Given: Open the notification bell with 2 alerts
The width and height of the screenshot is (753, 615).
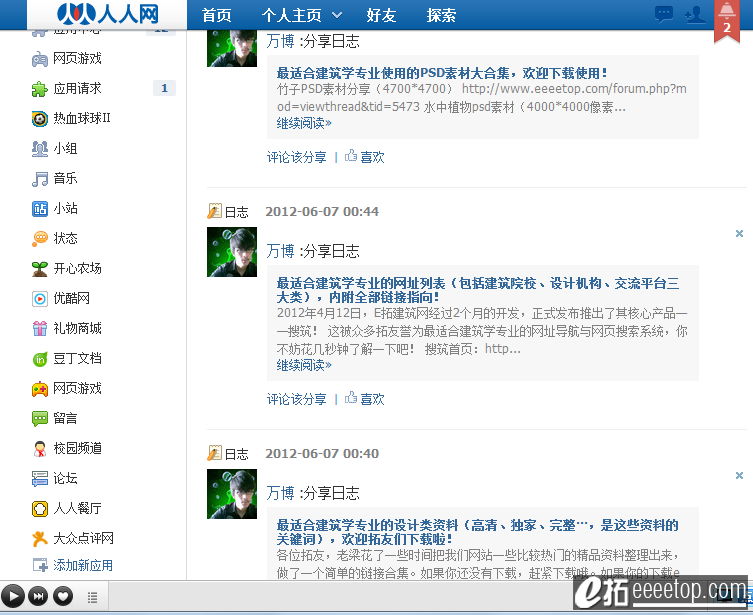Looking at the screenshot, I should pyautogui.click(x=727, y=20).
